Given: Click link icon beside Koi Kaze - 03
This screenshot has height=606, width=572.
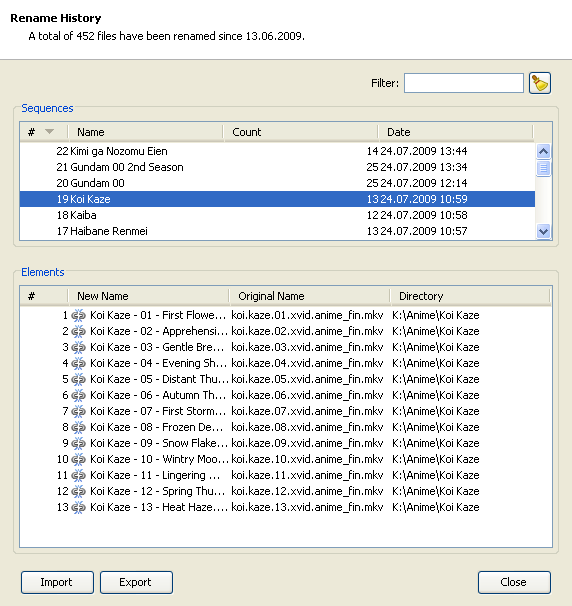Looking at the screenshot, I should click(78, 347).
